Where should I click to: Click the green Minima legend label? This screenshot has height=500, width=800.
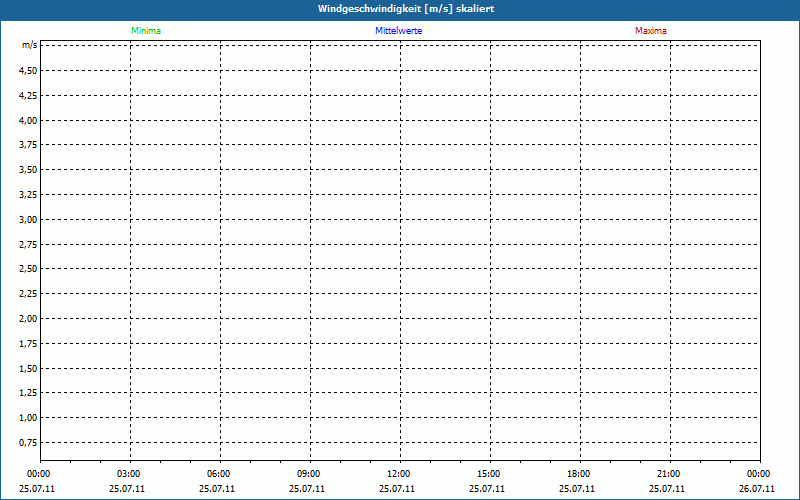145,31
